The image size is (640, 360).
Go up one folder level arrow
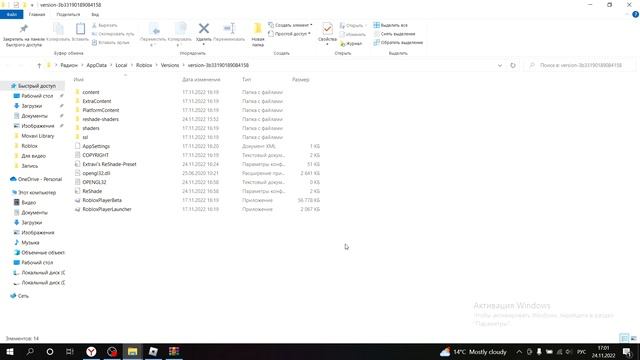pyautogui.click(x=39, y=65)
